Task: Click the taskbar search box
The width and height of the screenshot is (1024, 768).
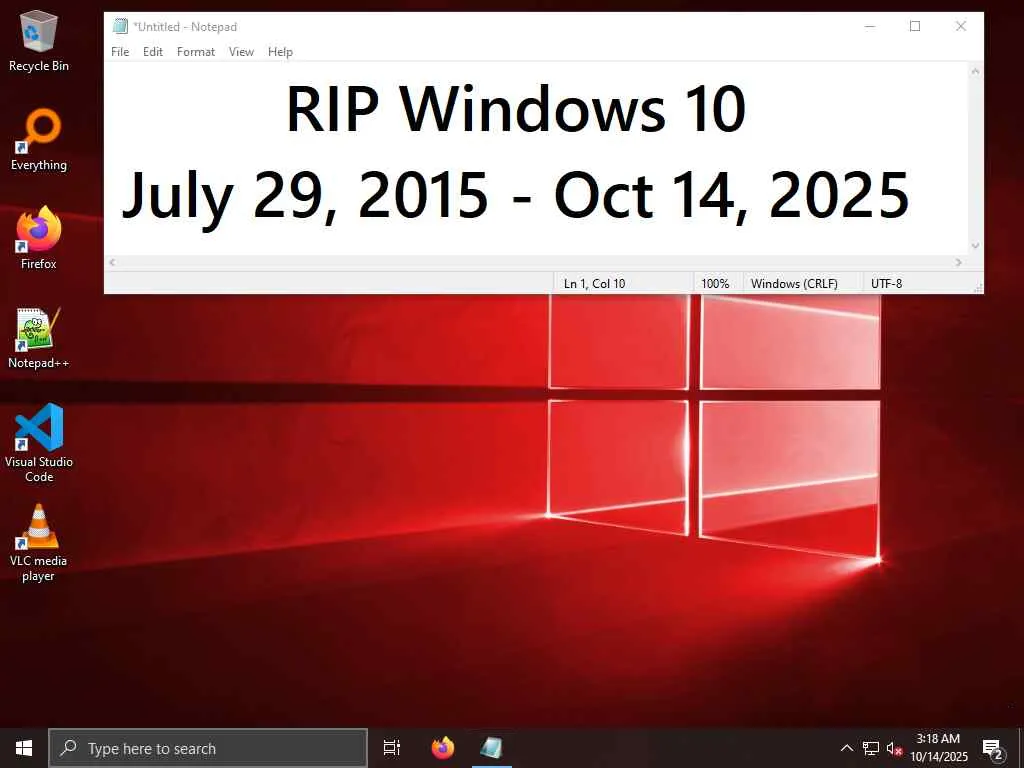Action: tap(208, 748)
